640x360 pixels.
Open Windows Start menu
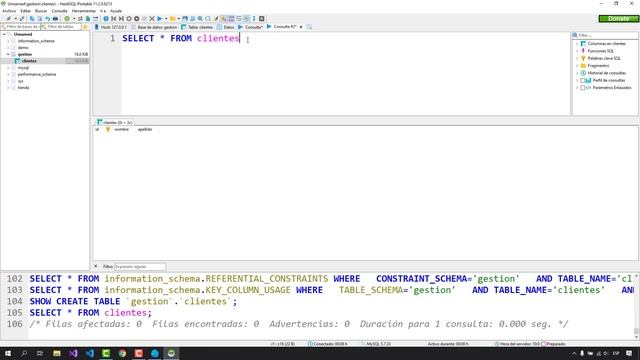pos(8,353)
